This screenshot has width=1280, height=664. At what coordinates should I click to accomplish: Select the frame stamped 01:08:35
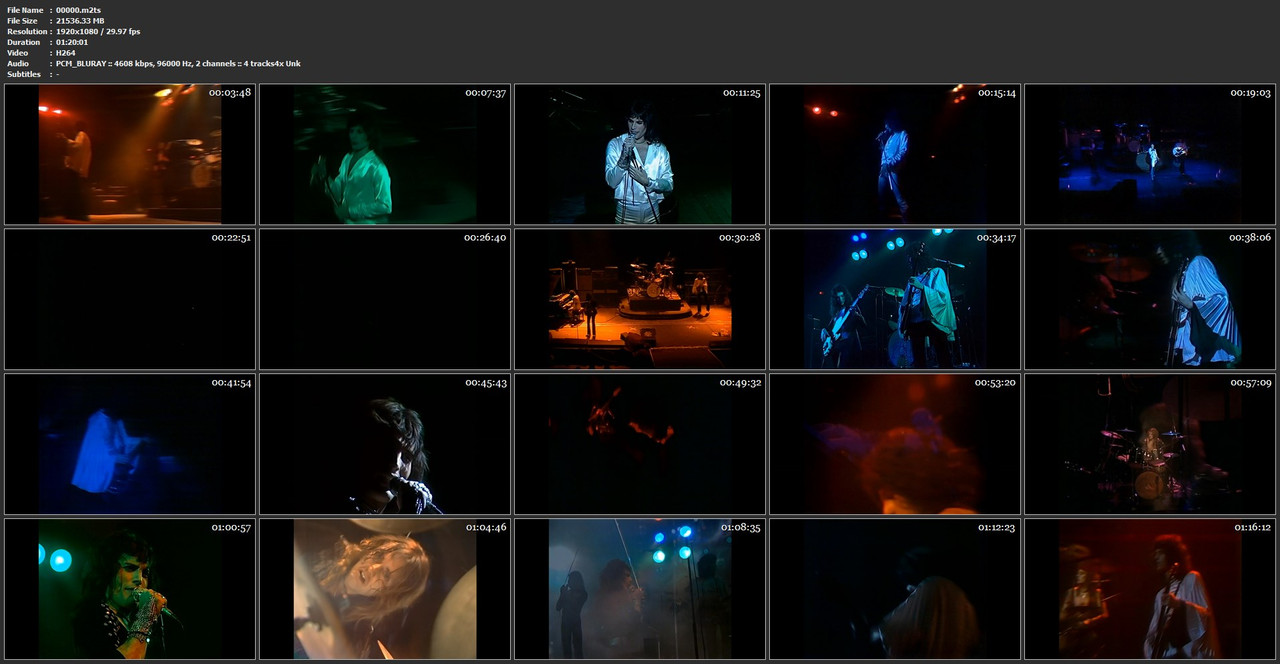click(x=640, y=589)
